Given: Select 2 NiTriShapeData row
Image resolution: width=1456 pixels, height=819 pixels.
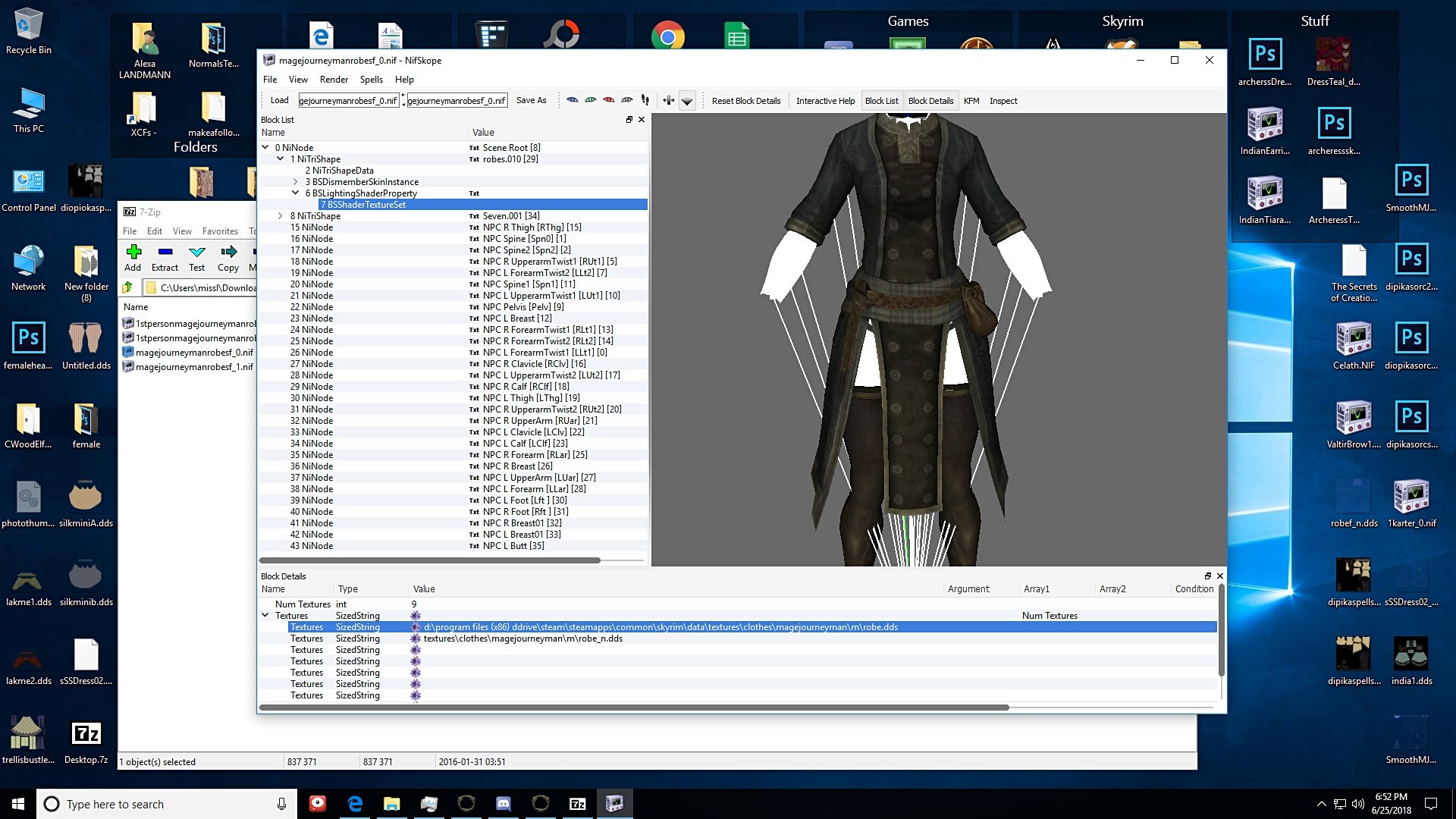Looking at the screenshot, I should 453,171.
